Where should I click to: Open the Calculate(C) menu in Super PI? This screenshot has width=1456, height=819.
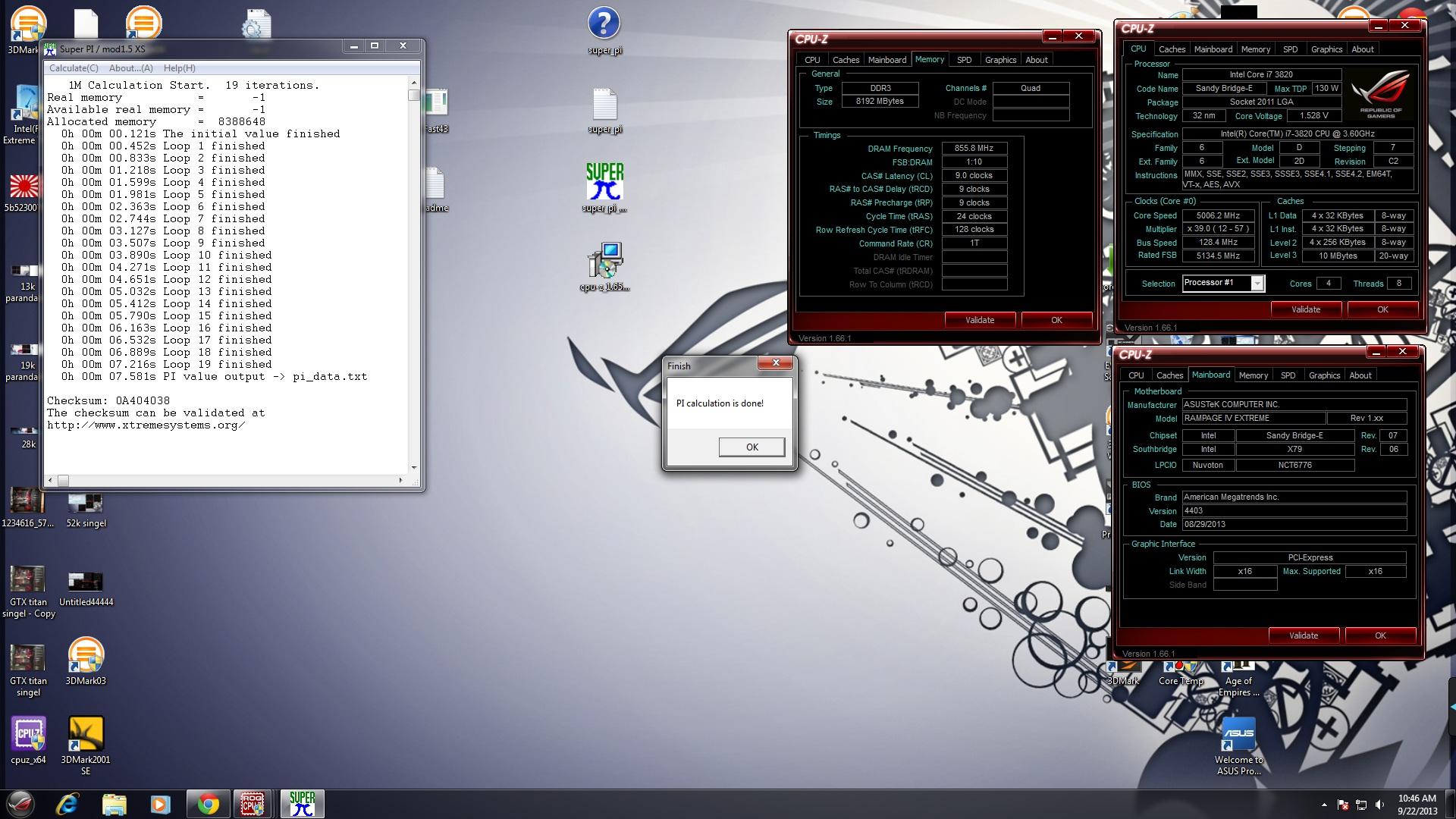click(x=74, y=68)
